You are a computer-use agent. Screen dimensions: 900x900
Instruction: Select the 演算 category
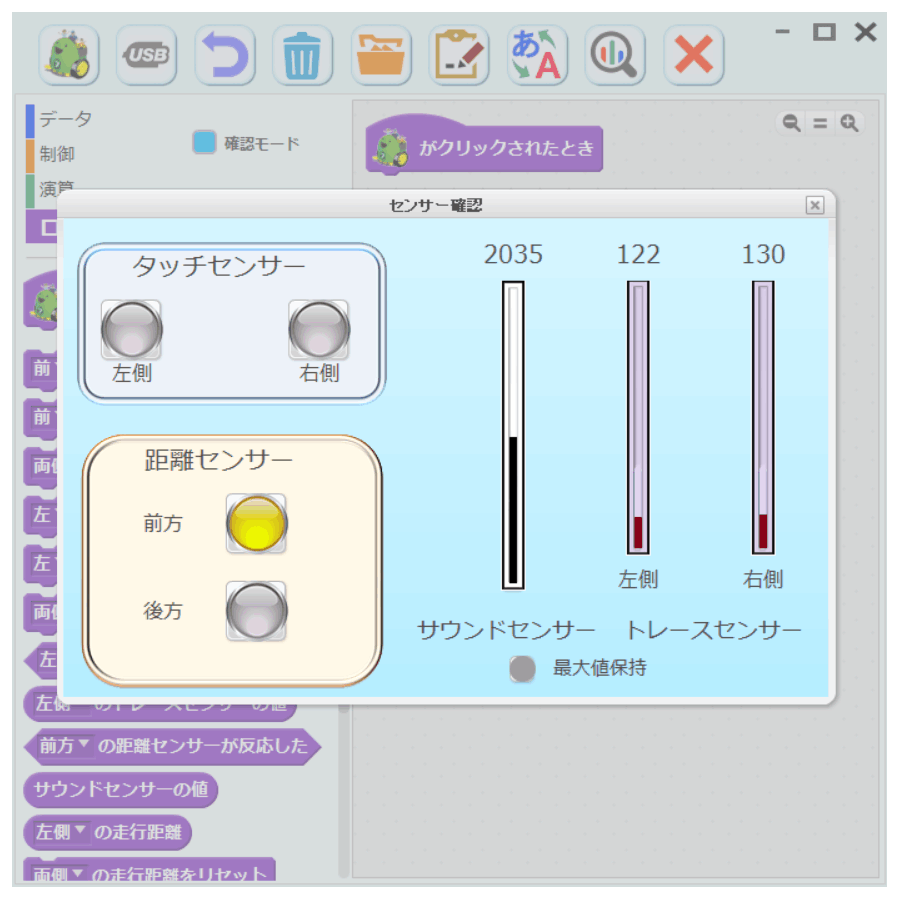pyautogui.click(x=57, y=187)
